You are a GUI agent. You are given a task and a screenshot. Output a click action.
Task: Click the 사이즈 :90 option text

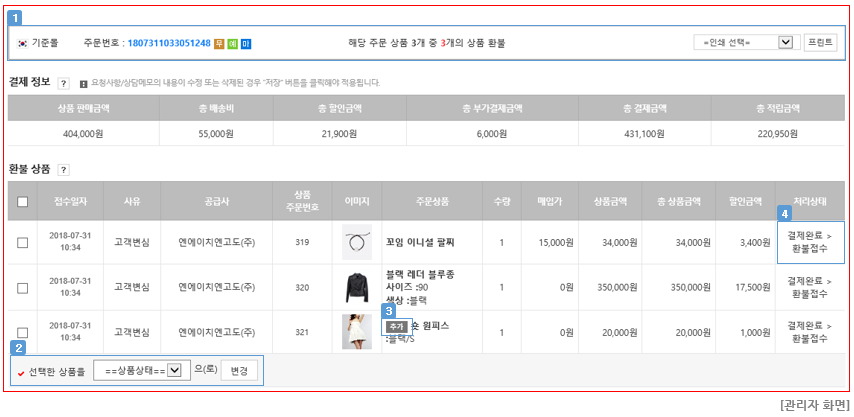(x=407, y=287)
